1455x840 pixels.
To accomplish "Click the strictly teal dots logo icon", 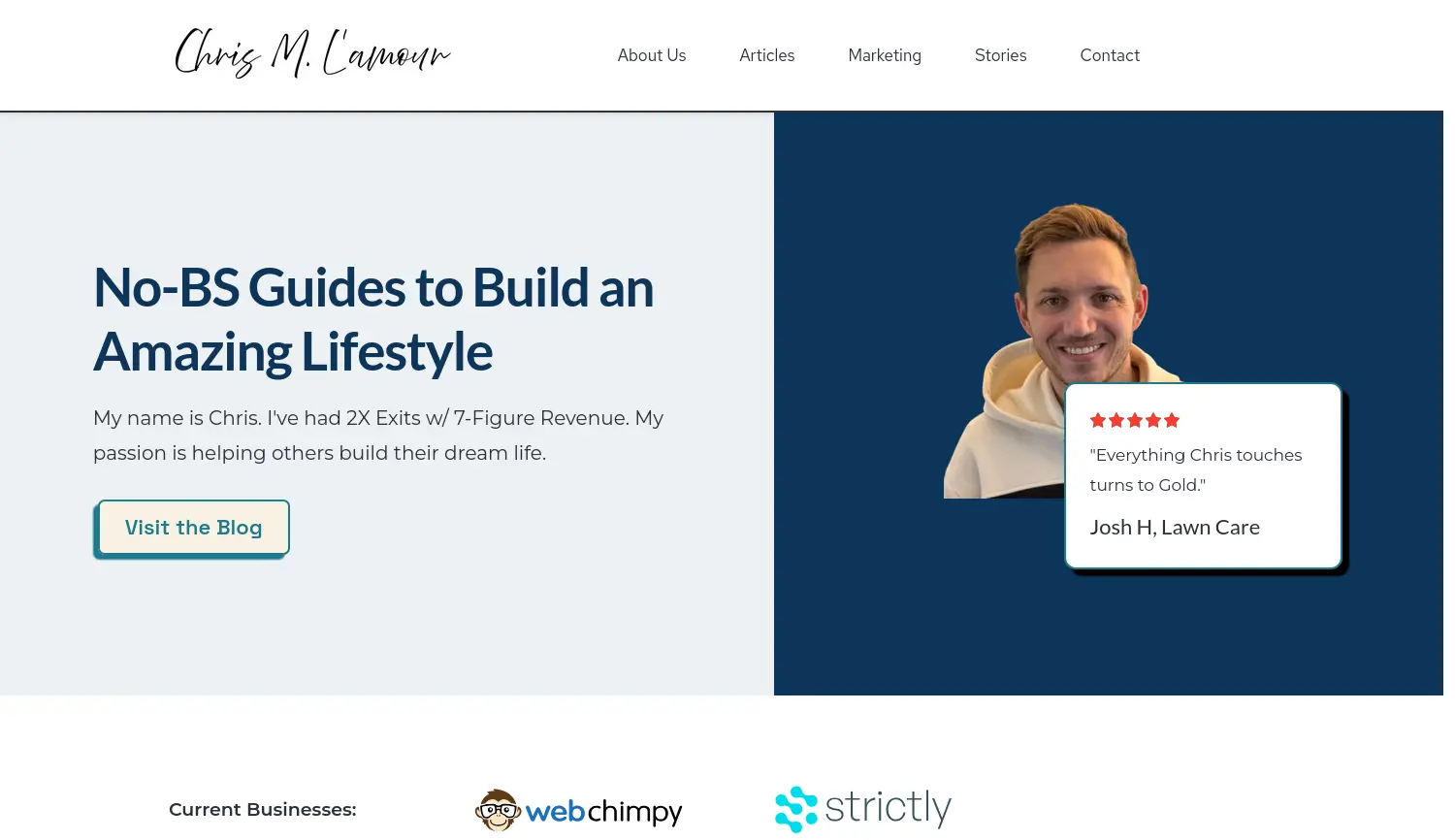I will [796, 809].
